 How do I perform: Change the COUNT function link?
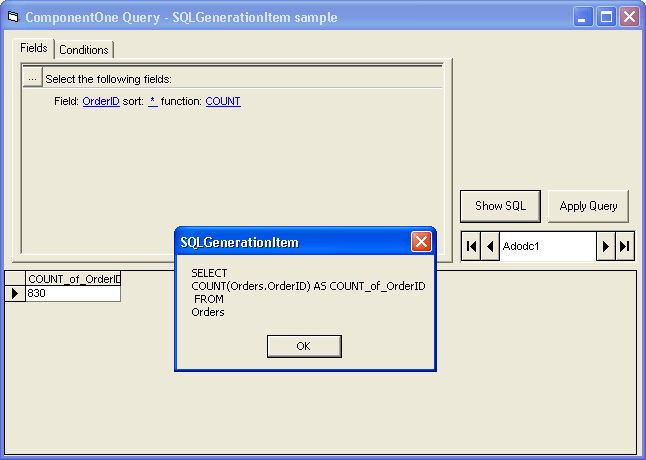point(223,101)
